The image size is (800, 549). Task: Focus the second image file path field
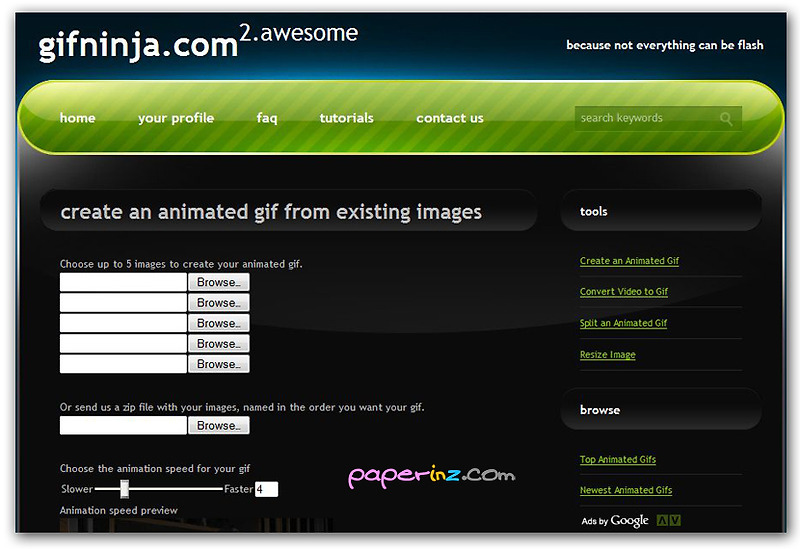123,303
